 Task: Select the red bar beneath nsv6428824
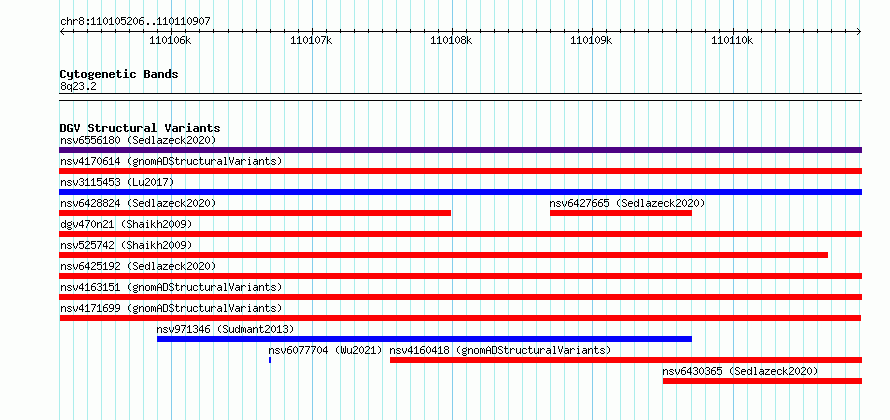click(x=255, y=213)
